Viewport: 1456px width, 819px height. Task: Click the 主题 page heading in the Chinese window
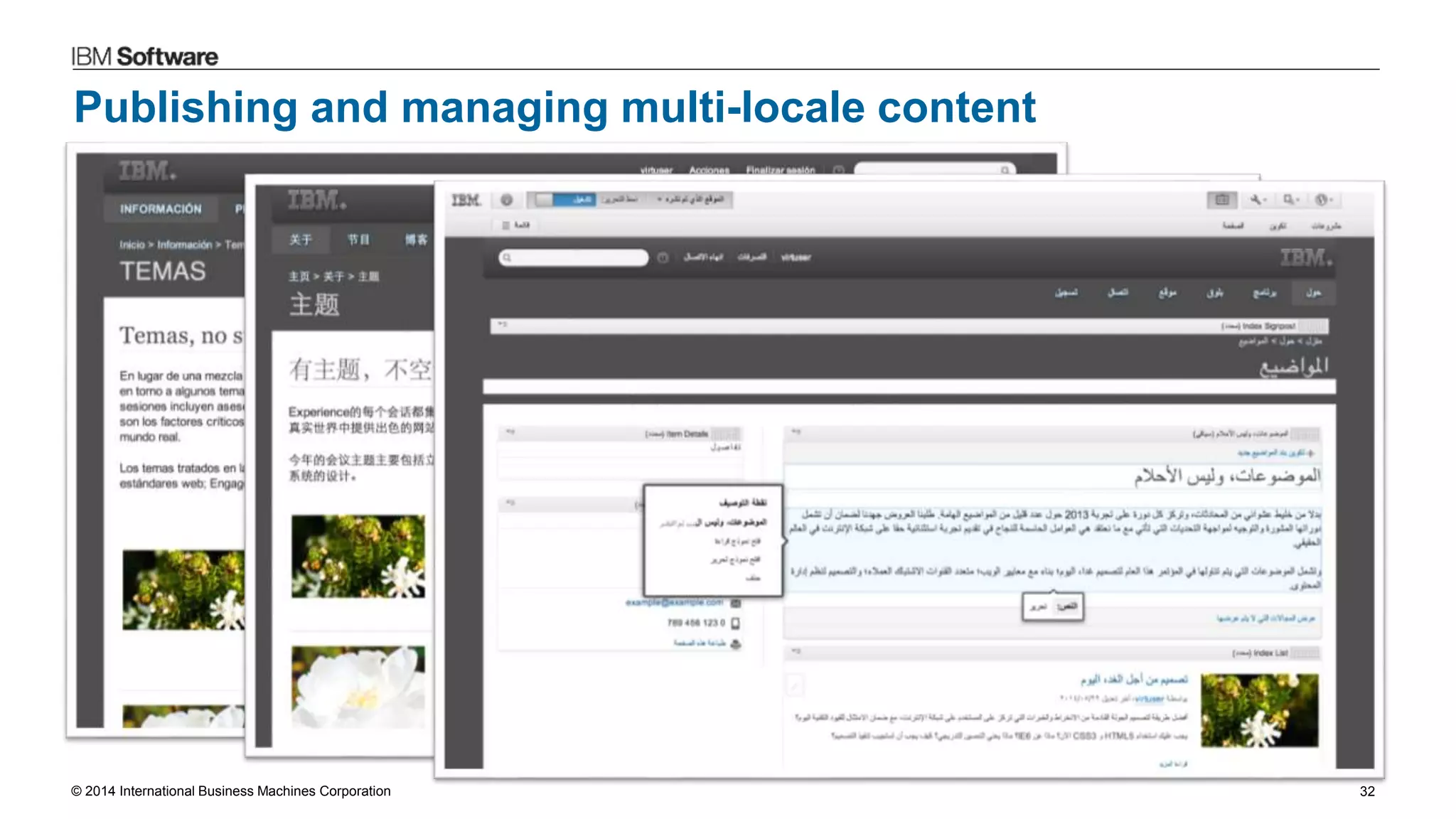click(314, 305)
